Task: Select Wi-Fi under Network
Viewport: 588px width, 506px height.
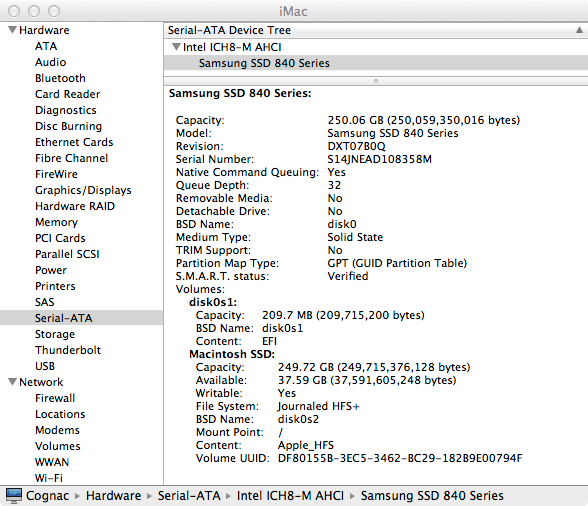Action: click(x=49, y=478)
